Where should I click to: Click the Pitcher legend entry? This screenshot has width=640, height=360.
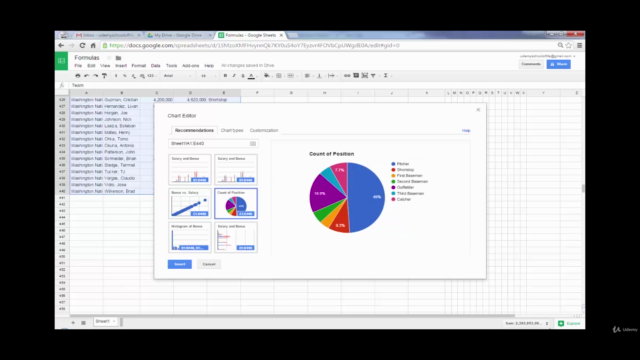pyautogui.click(x=400, y=164)
